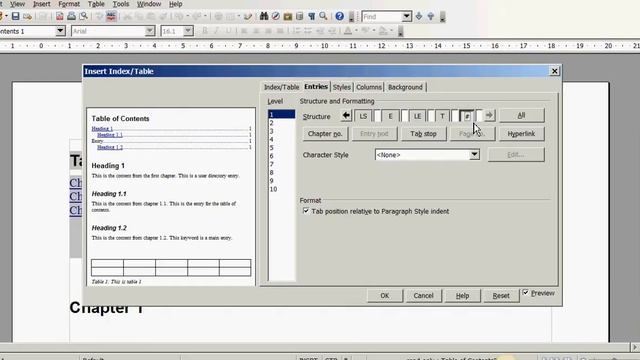Click the Hyperlink button
The width and height of the screenshot is (640, 360).
click(x=521, y=133)
